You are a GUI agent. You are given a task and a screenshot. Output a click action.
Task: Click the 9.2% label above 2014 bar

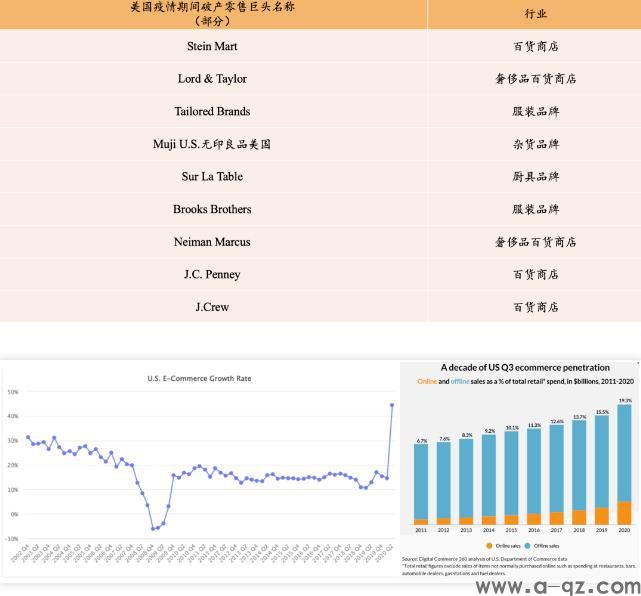pyautogui.click(x=490, y=431)
